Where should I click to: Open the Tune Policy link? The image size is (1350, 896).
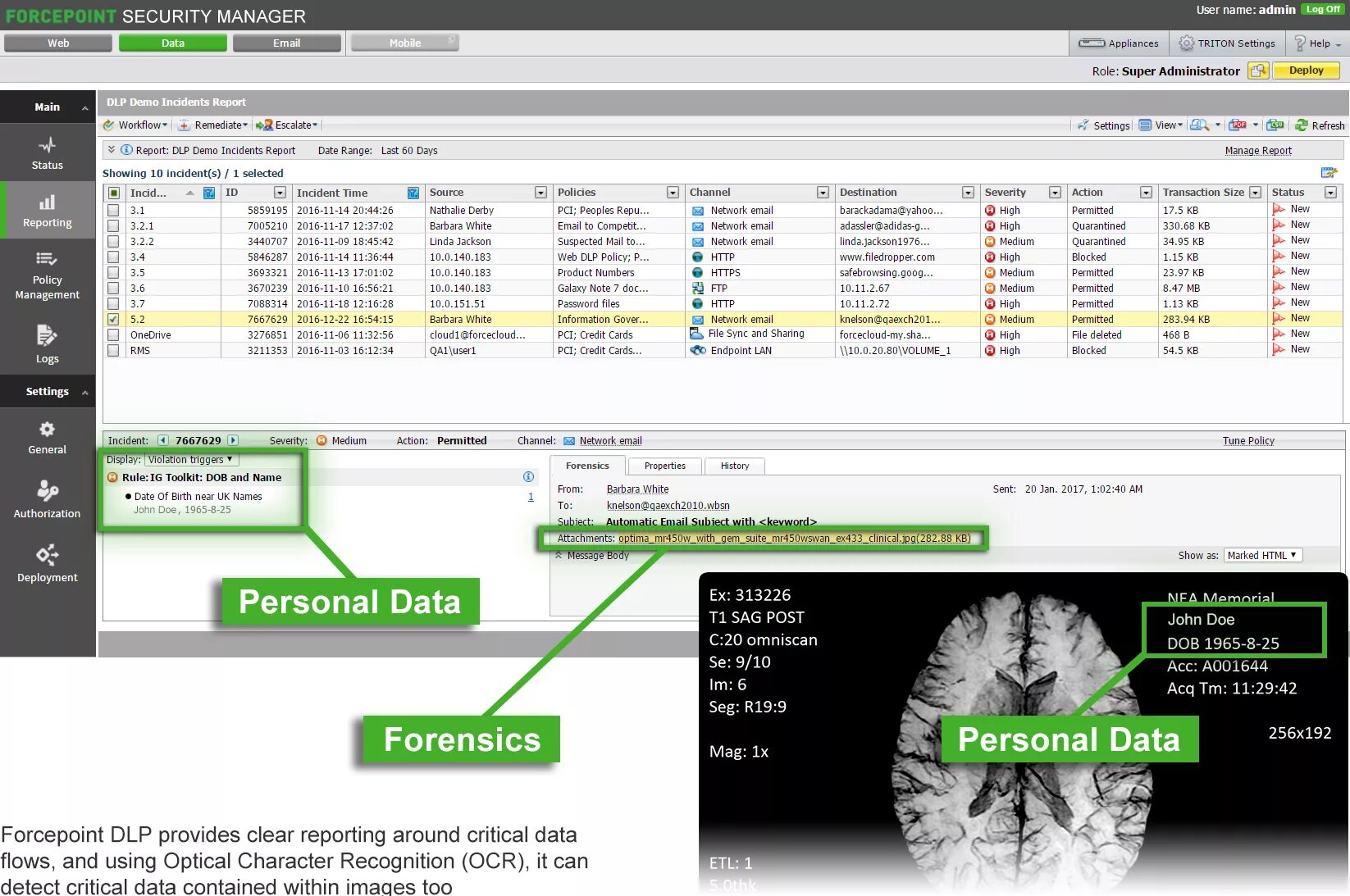coord(1248,441)
